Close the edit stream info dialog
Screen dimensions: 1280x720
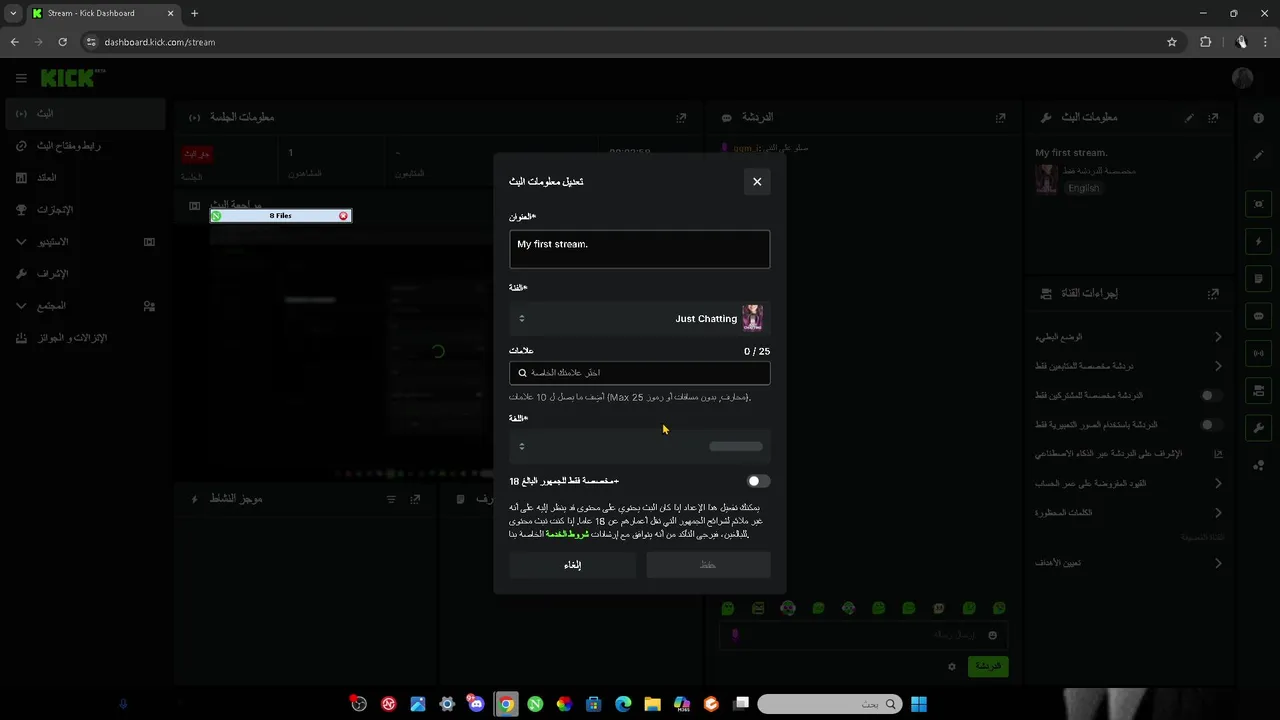pos(757,181)
